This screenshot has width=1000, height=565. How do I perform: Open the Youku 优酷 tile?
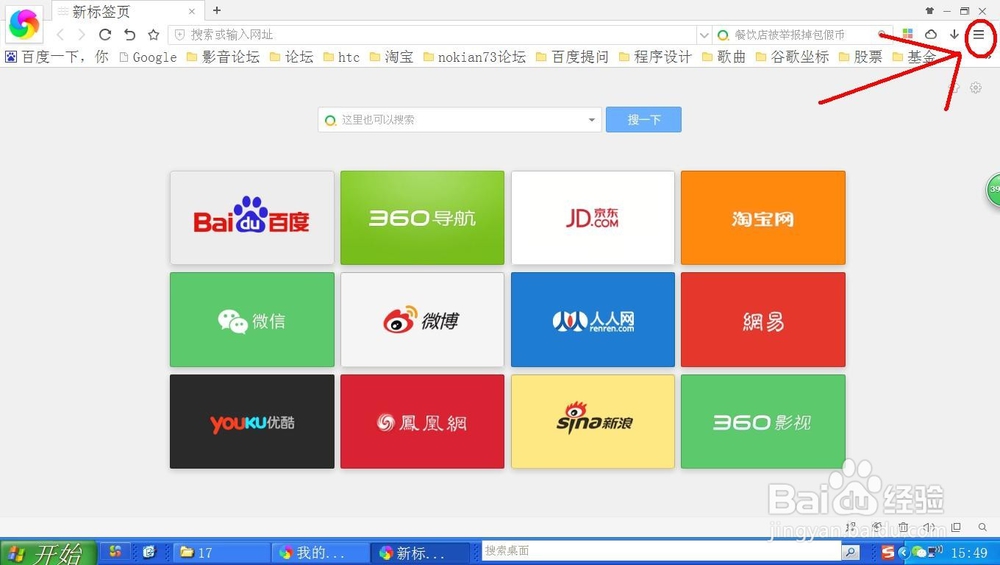click(x=252, y=422)
